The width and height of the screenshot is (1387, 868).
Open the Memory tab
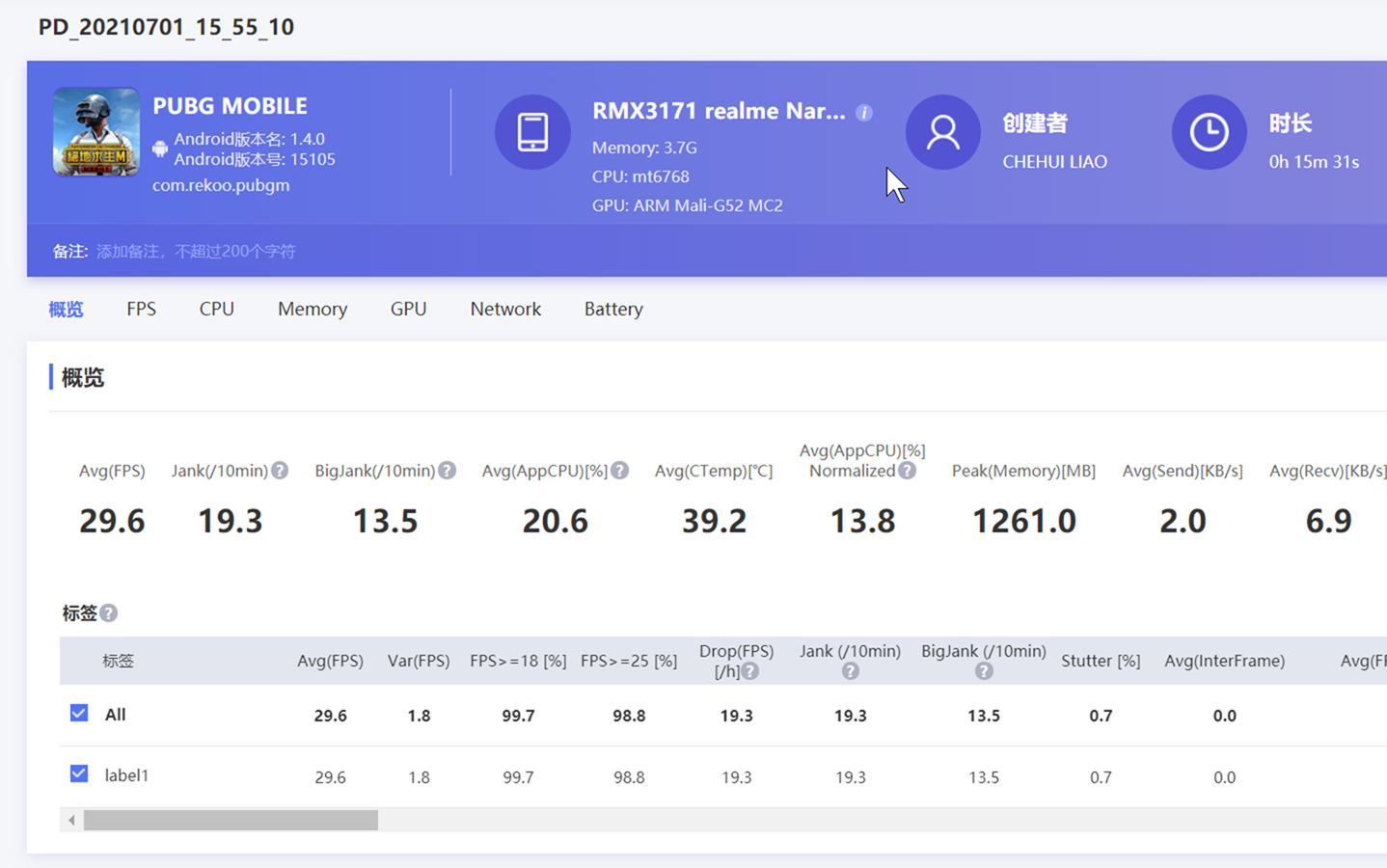point(312,310)
